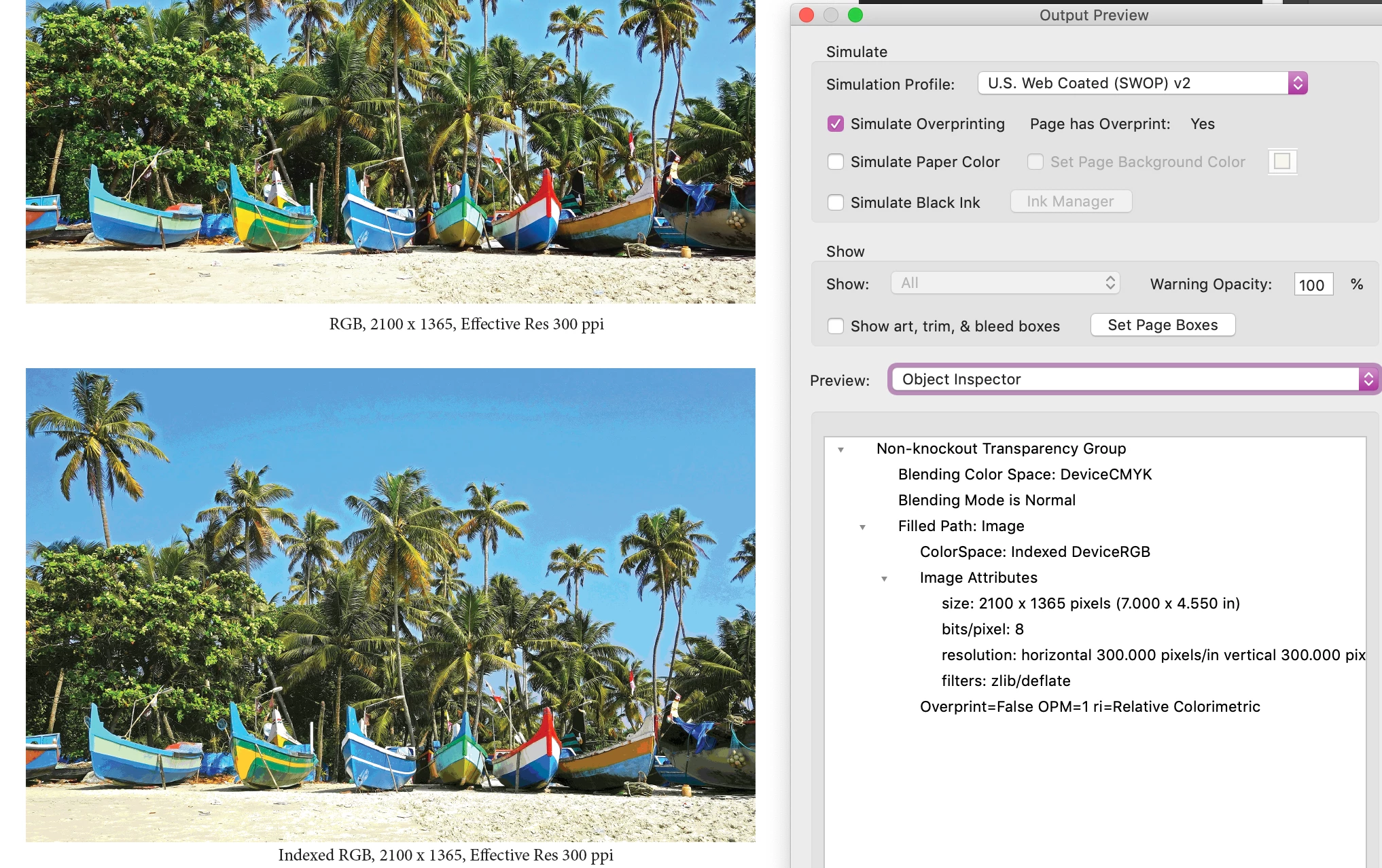Collapse the Non-knockout Transparency Group triangle
The width and height of the screenshot is (1382, 868).
(840, 450)
